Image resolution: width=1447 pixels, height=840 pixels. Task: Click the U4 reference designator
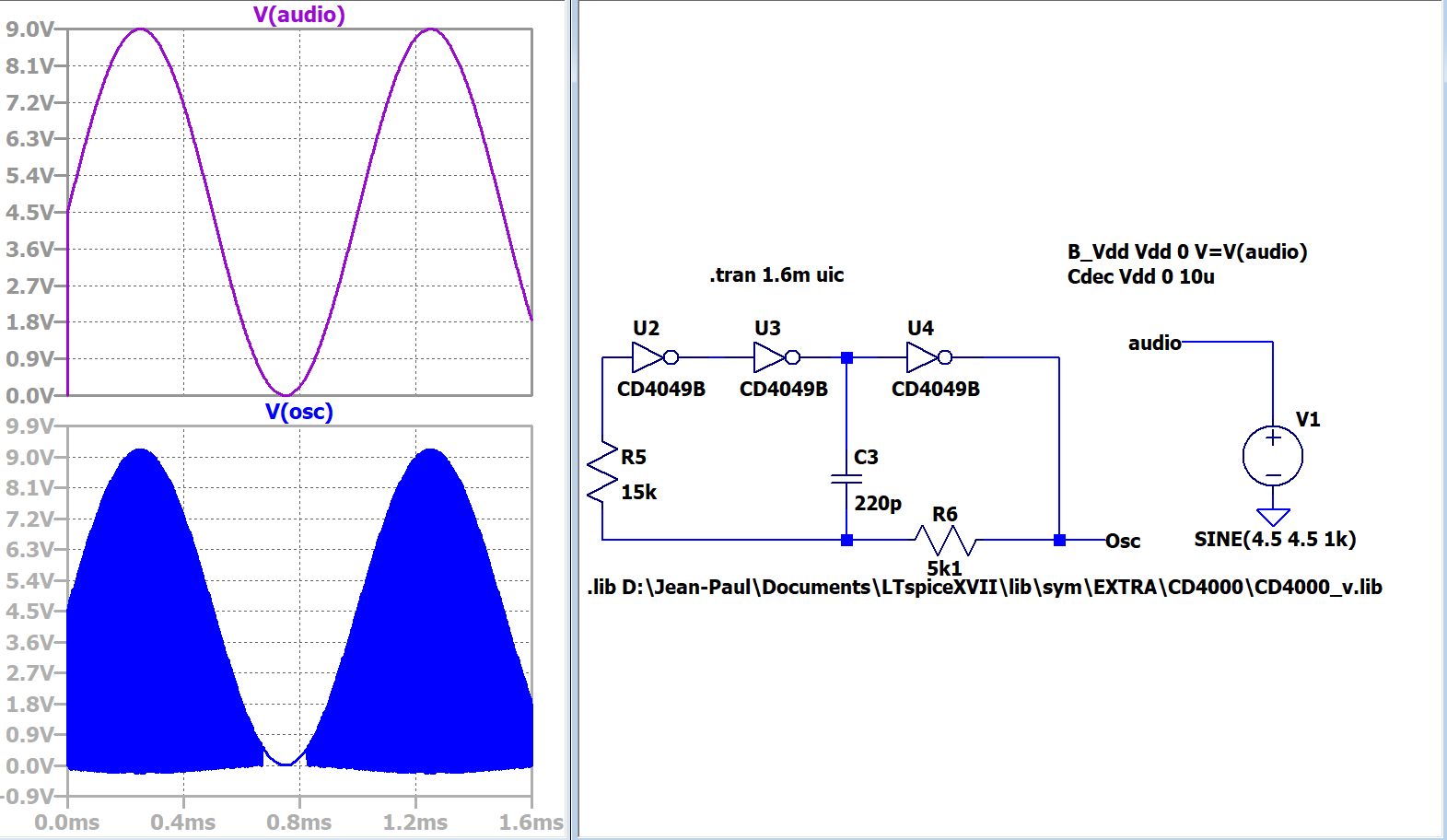920,328
